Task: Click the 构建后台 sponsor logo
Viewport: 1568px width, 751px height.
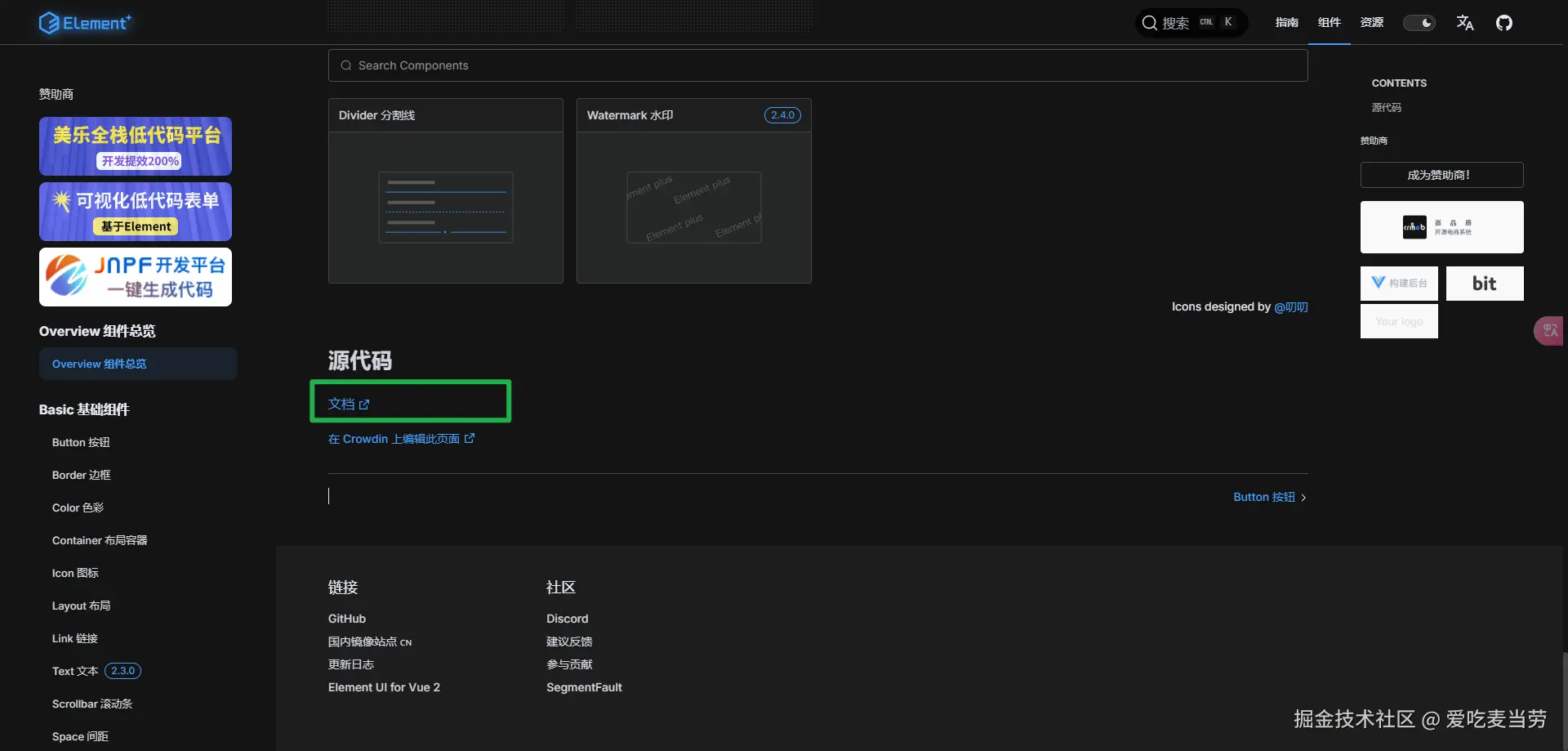Action: 1400,284
